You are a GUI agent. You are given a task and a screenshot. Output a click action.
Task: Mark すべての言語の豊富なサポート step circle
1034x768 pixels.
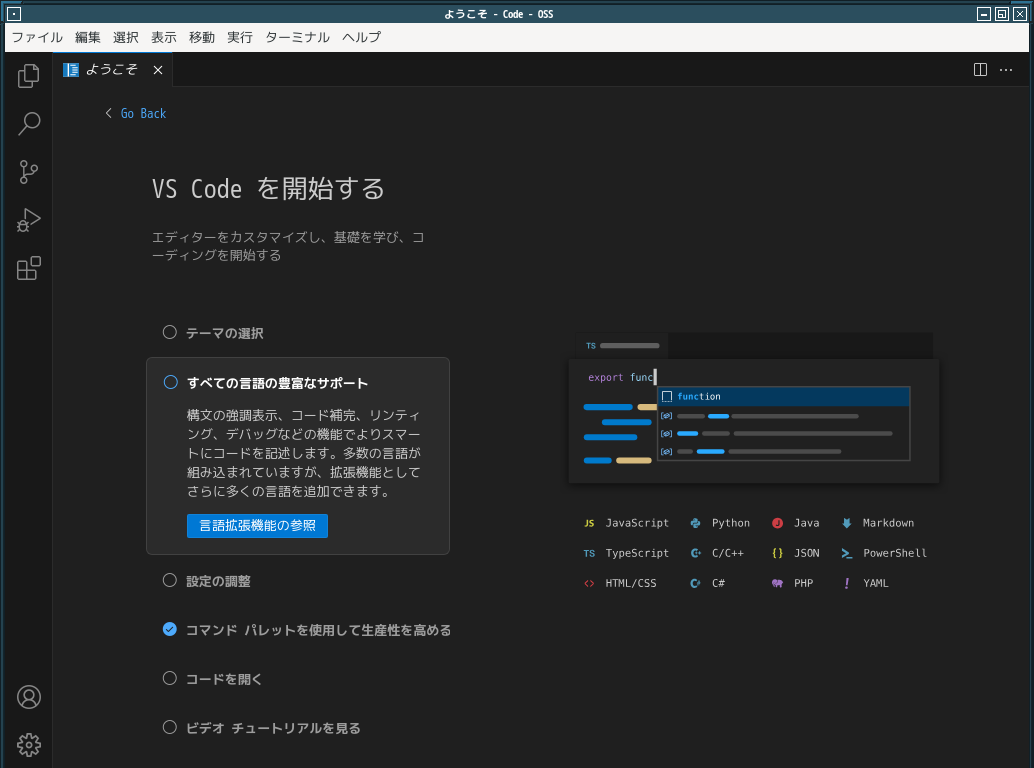tap(170, 382)
